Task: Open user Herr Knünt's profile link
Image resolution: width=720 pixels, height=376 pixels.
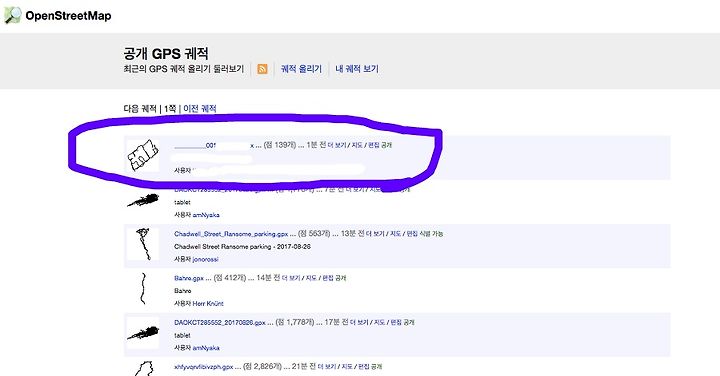Action: coord(208,303)
